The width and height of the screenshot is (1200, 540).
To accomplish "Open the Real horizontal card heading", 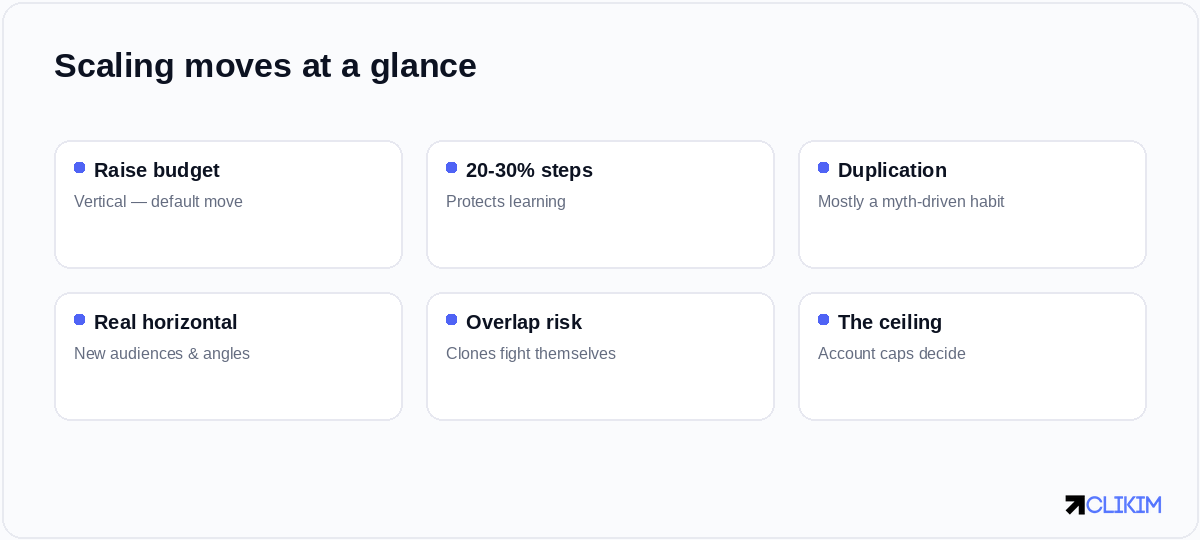I will tap(166, 322).
